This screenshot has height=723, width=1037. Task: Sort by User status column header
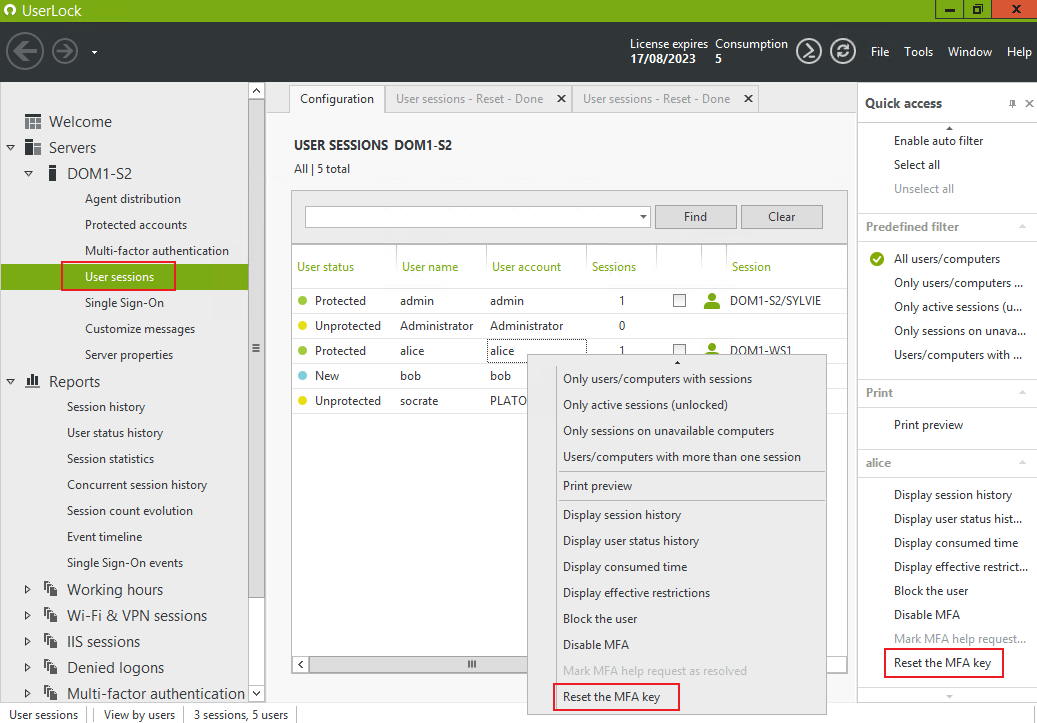tap(325, 267)
